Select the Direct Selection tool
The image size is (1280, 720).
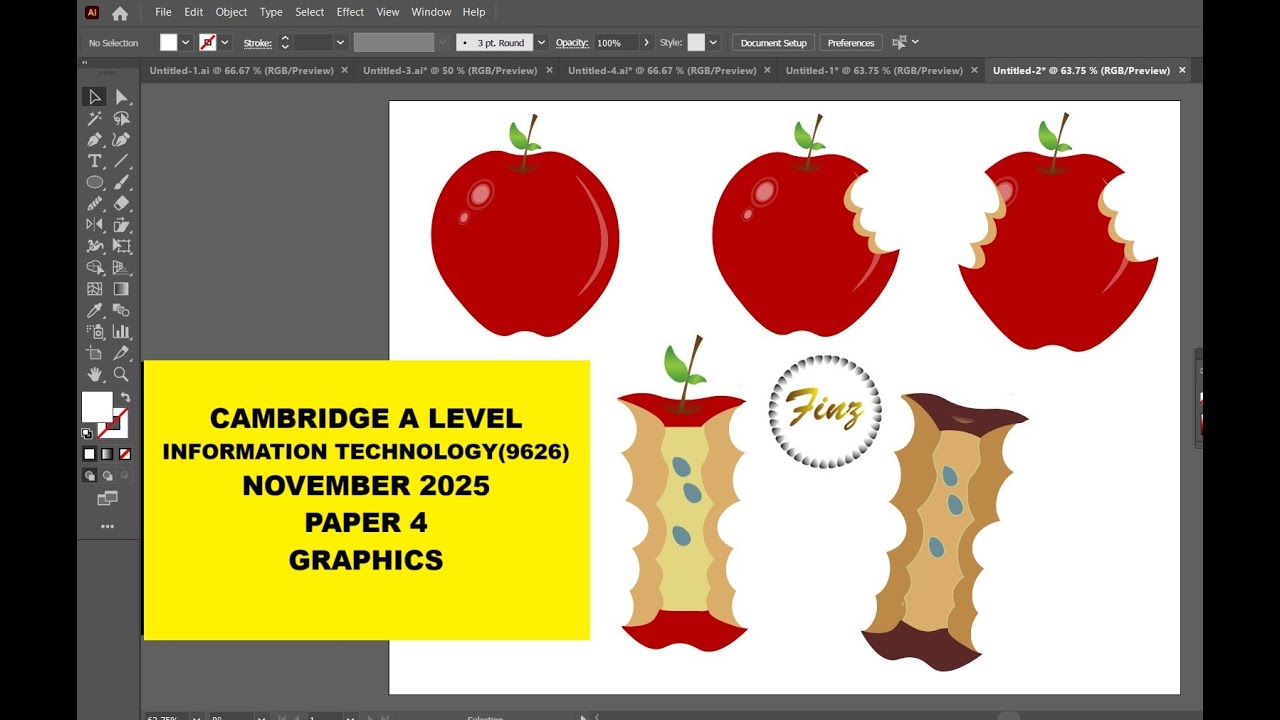coord(121,97)
